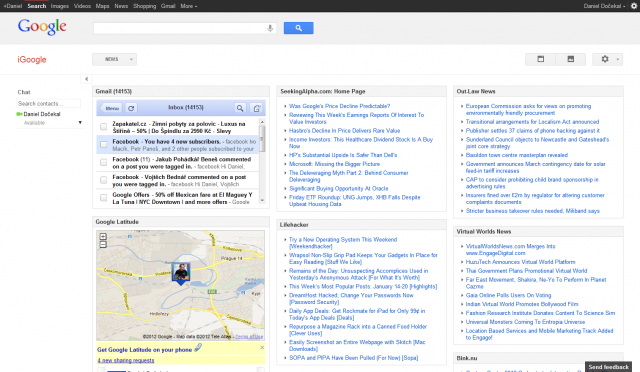Viewport: 640px width, 372px height.
Task: Click the blue search magnifier button
Action: click(298, 28)
